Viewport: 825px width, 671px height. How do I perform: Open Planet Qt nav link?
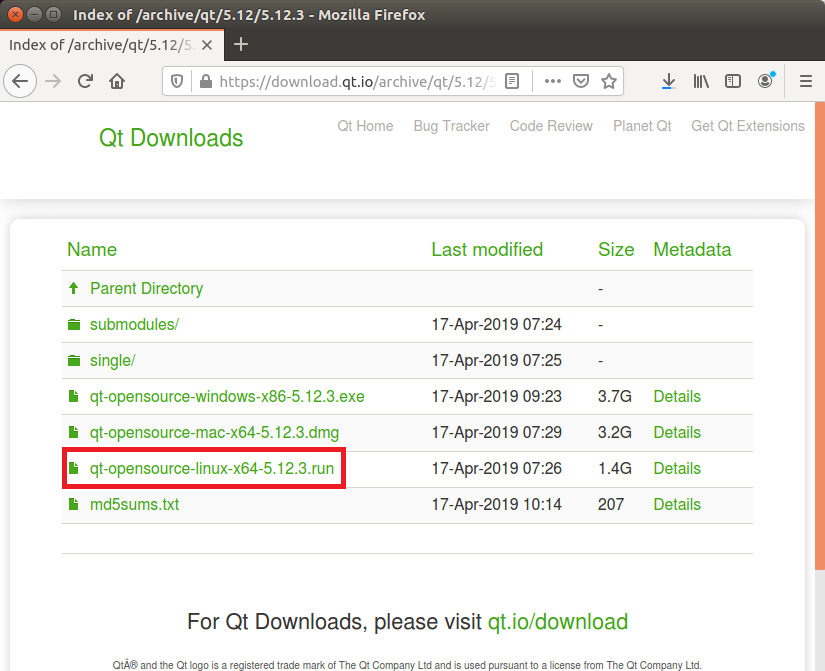click(x=642, y=126)
